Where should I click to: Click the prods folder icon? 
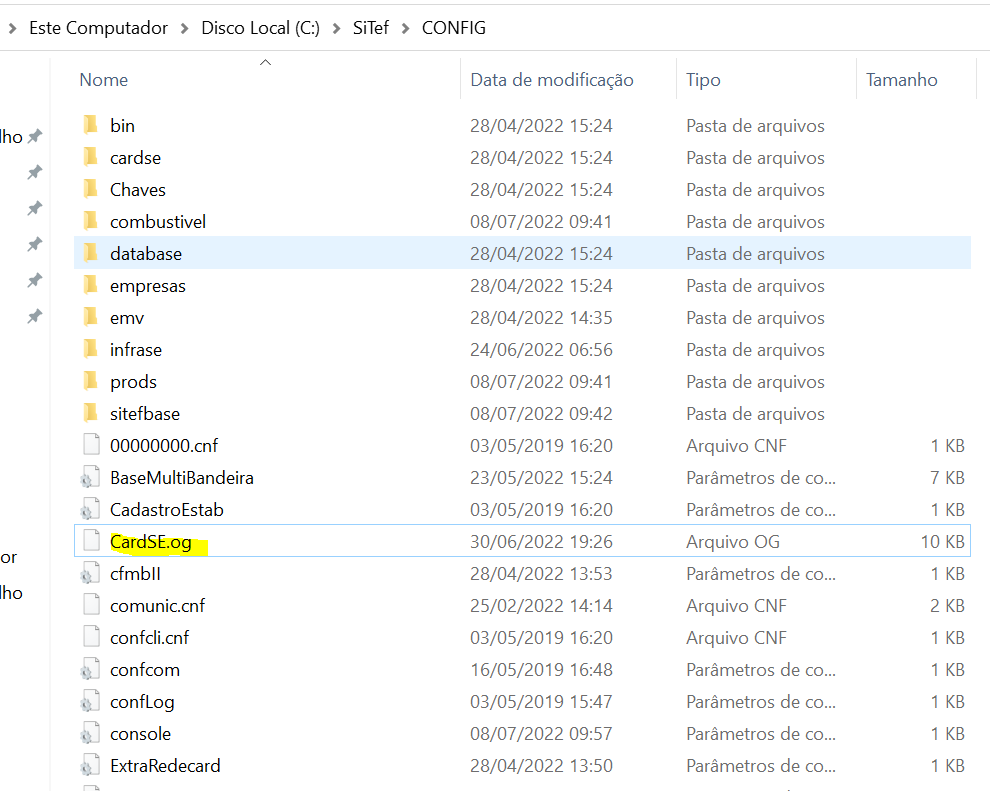pyautogui.click(x=91, y=381)
